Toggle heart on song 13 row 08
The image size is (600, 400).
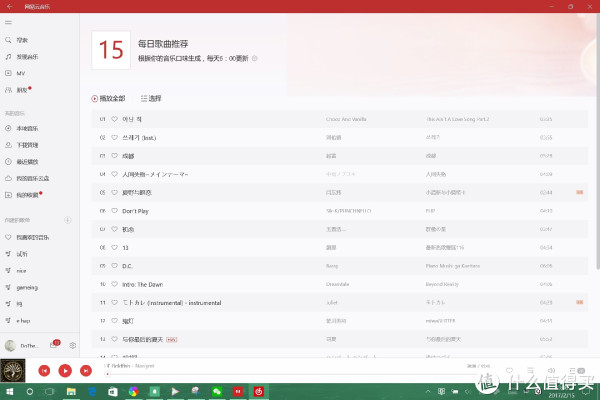(x=114, y=248)
